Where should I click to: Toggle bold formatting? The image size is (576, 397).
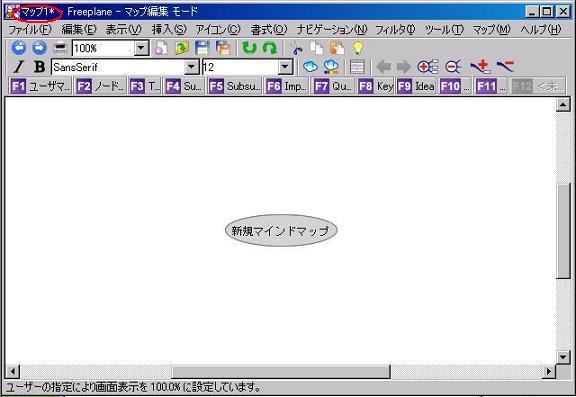click(39, 67)
